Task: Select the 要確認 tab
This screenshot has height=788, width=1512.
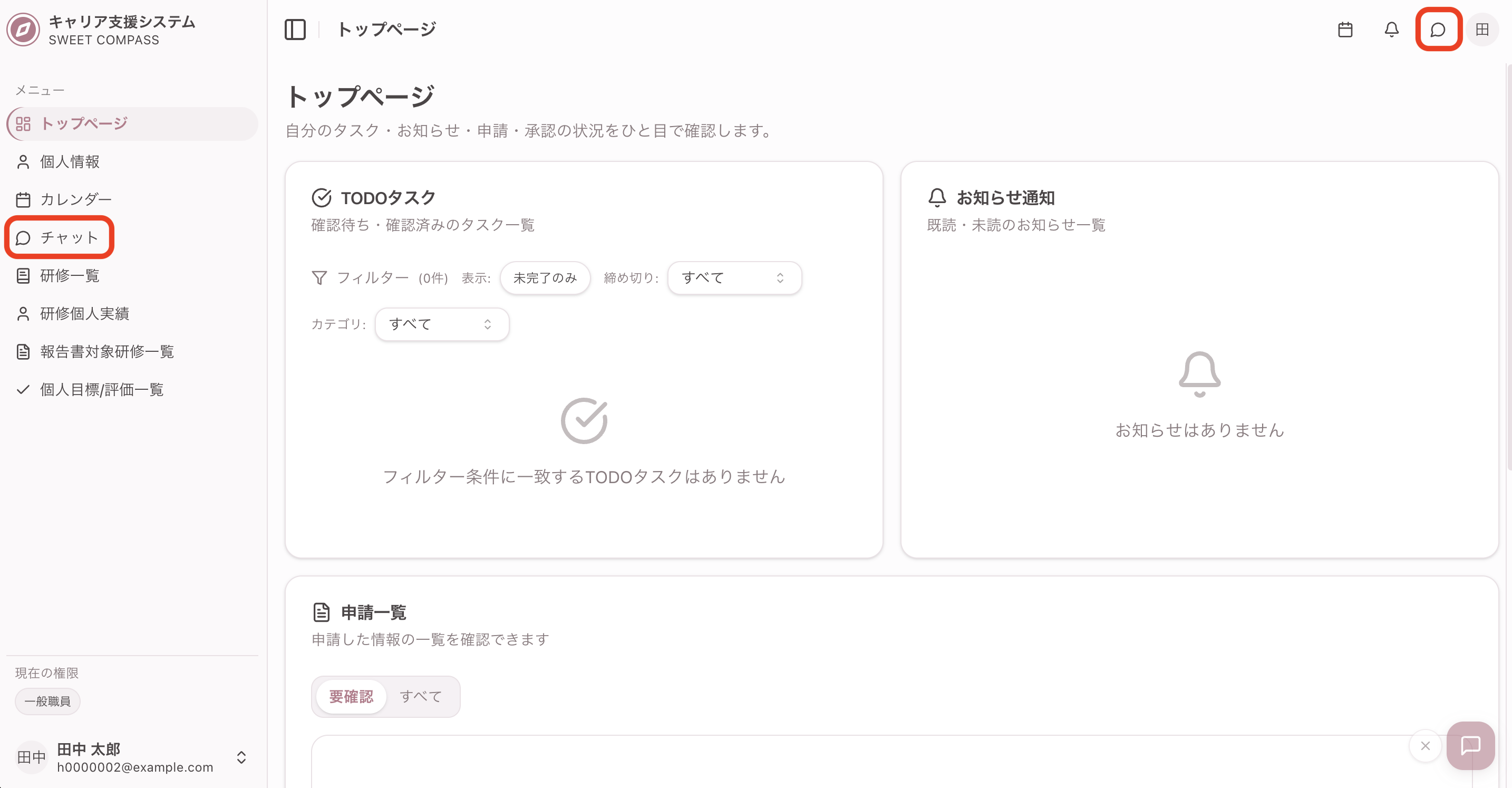Action: point(351,696)
